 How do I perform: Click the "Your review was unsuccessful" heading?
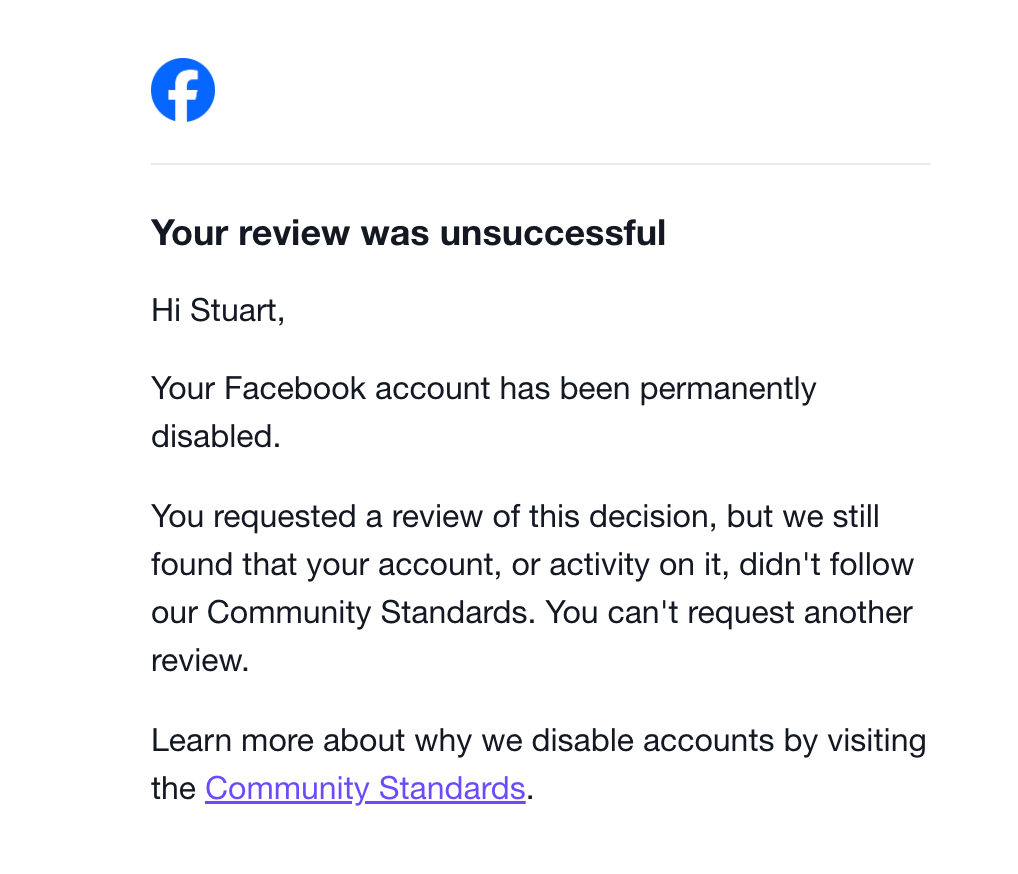pyautogui.click(x=408, y=233)
